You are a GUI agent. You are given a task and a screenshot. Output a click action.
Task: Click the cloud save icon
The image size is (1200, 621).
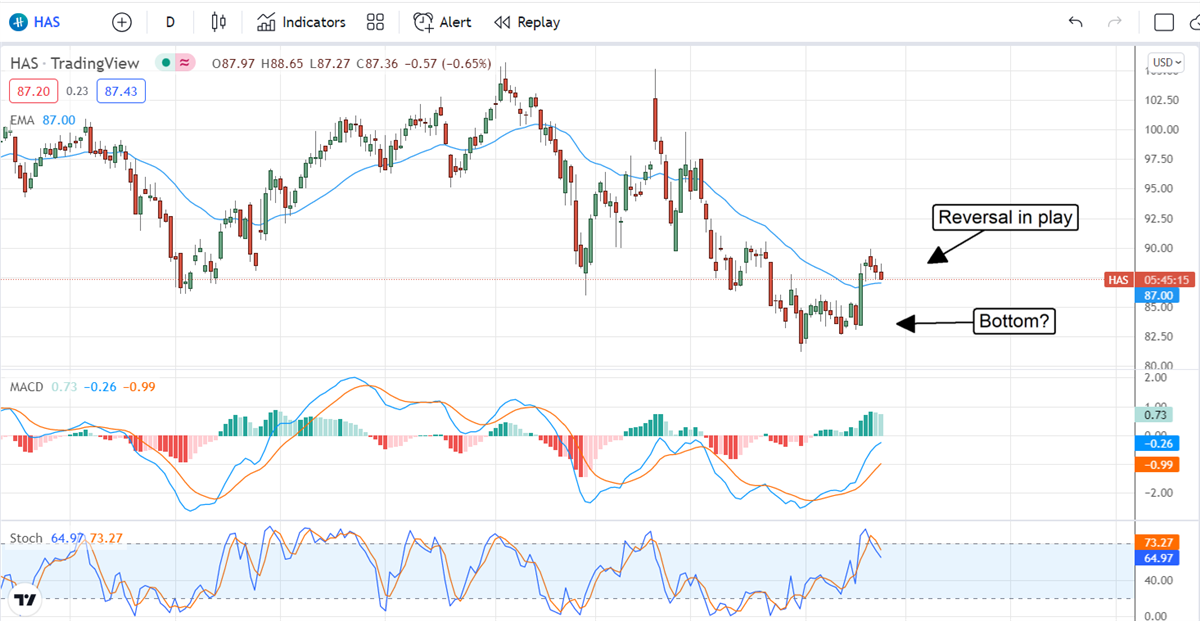click(1195, 22)
